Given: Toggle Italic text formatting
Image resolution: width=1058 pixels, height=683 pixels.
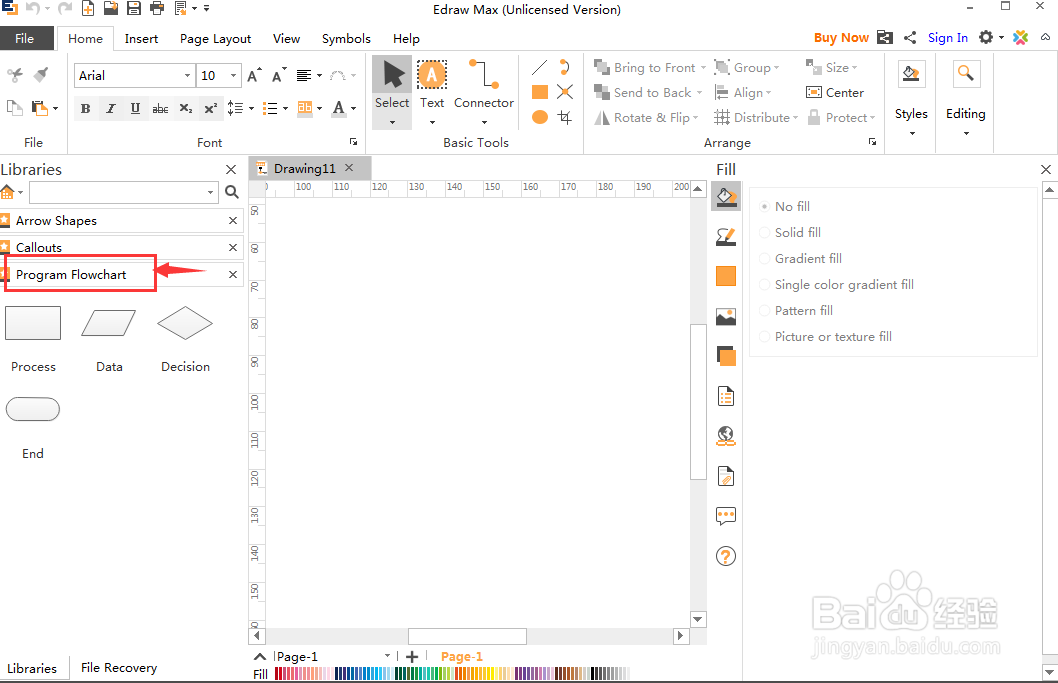Looking at the screenshot, I should 111,108.
